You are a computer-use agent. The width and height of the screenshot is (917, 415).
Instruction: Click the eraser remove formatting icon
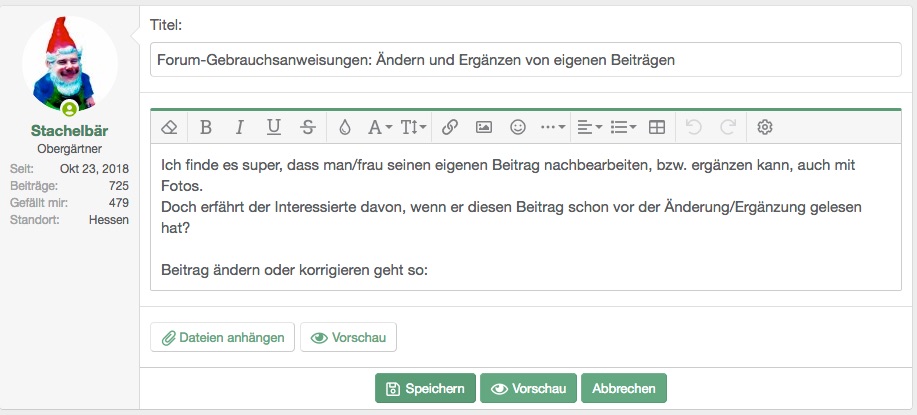169,127
